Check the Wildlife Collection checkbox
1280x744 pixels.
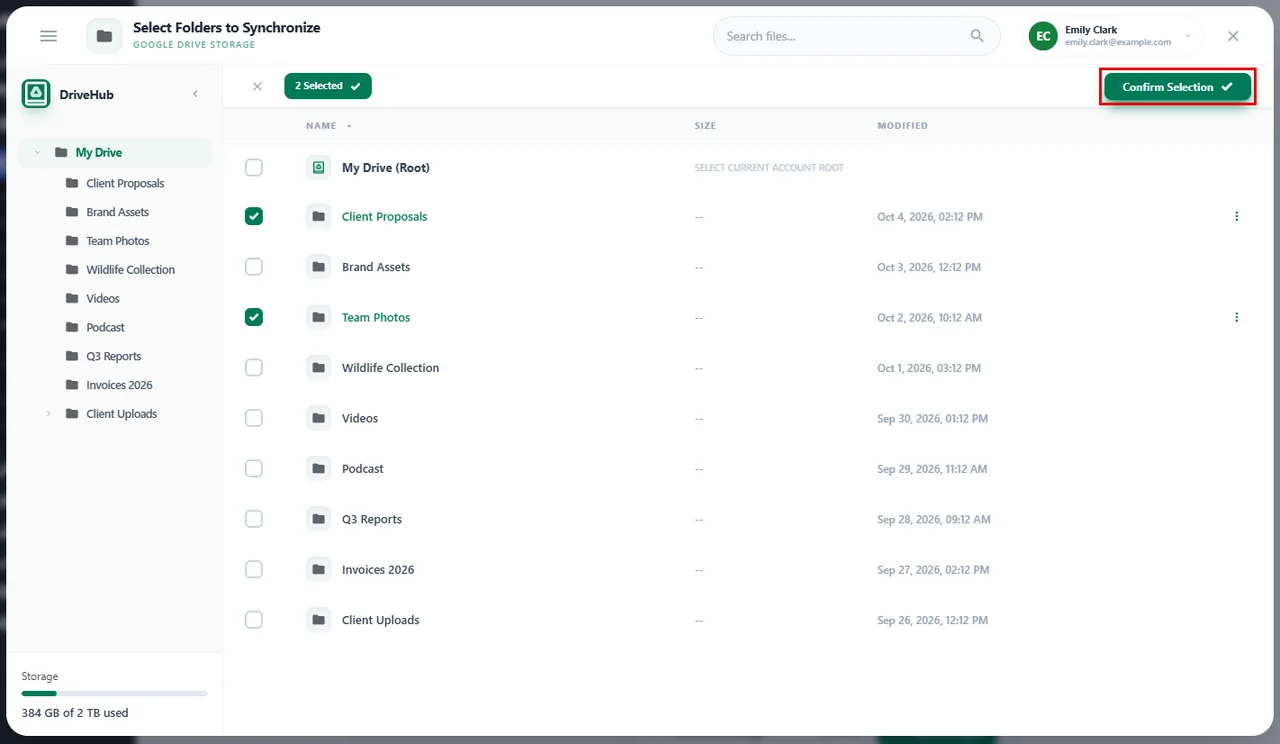click(x=254, y=368)
